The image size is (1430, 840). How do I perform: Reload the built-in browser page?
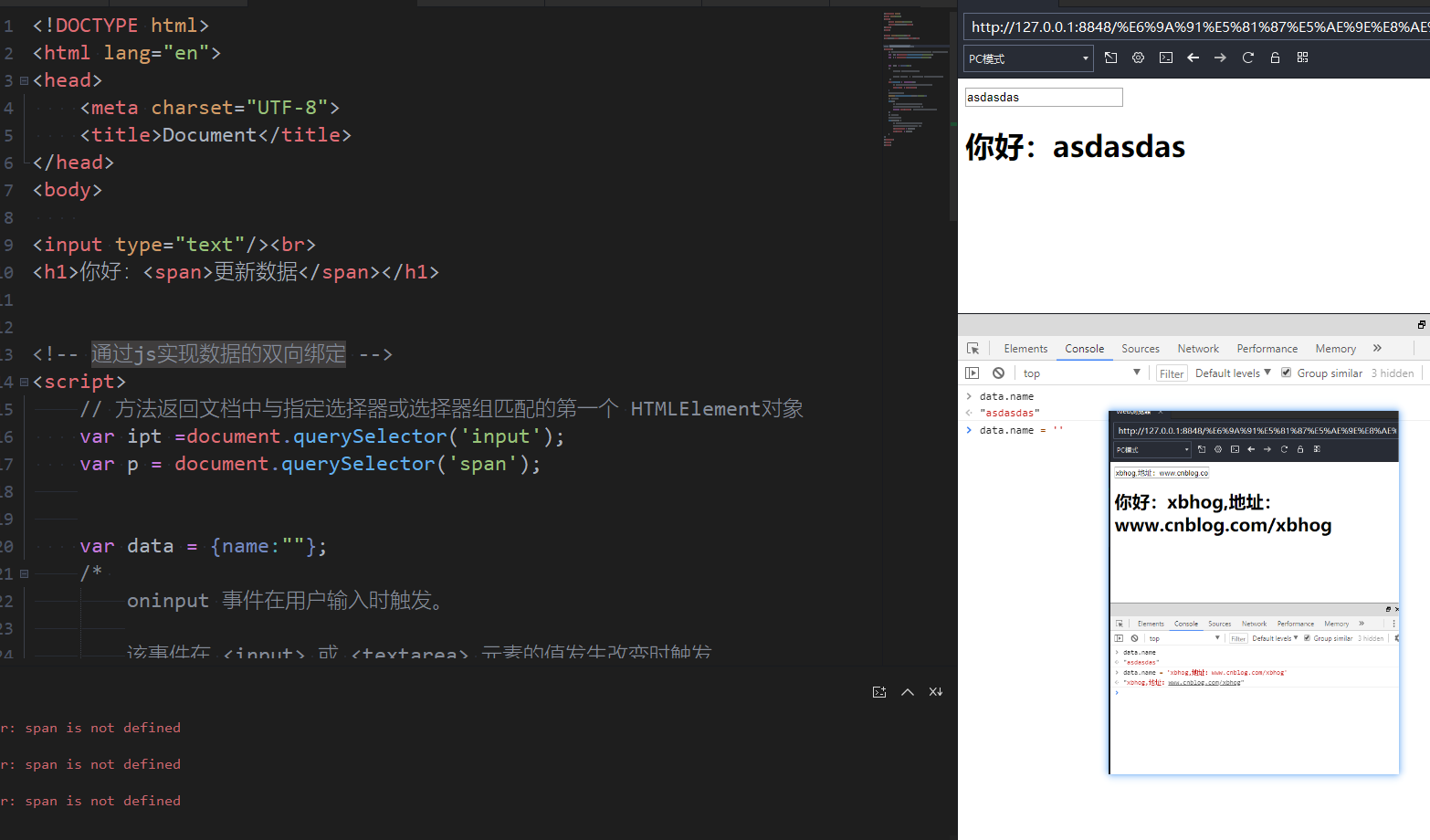point(1248,58)
